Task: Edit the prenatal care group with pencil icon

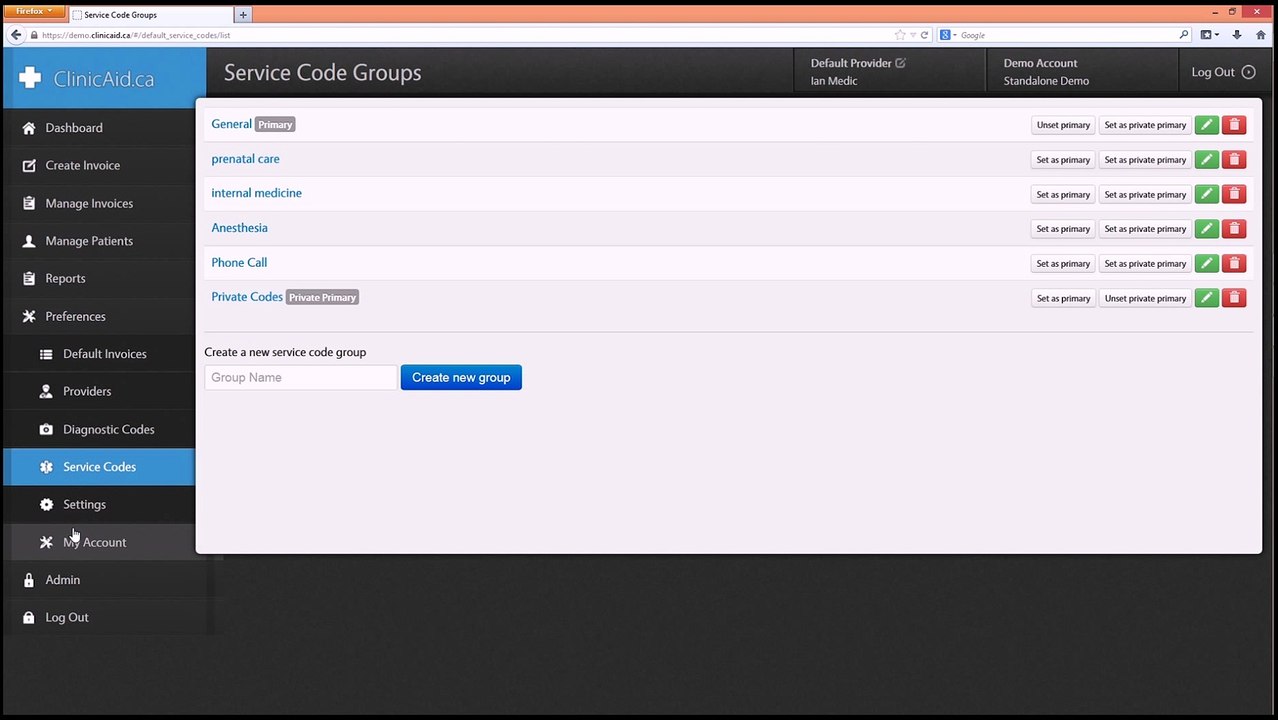Action: click(x=1206, y=160)
